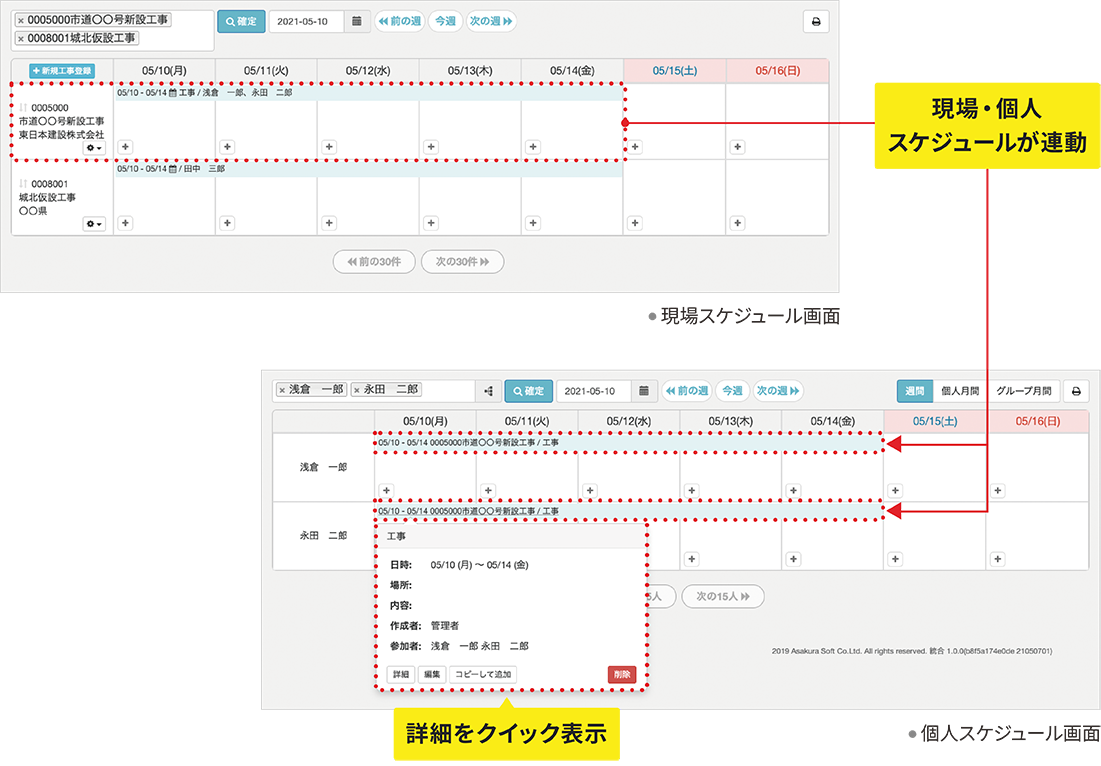Screen dimensions: 1101x766
Task: Switch to 週間 view tab
Action: pyautogui.click(x=914, y=391)
